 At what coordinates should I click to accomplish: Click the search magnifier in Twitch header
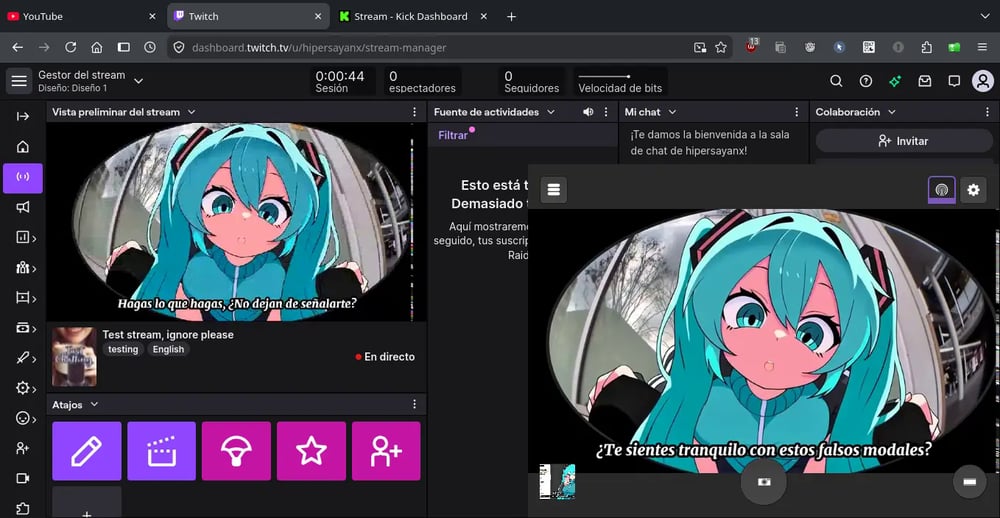coord(836,81)
